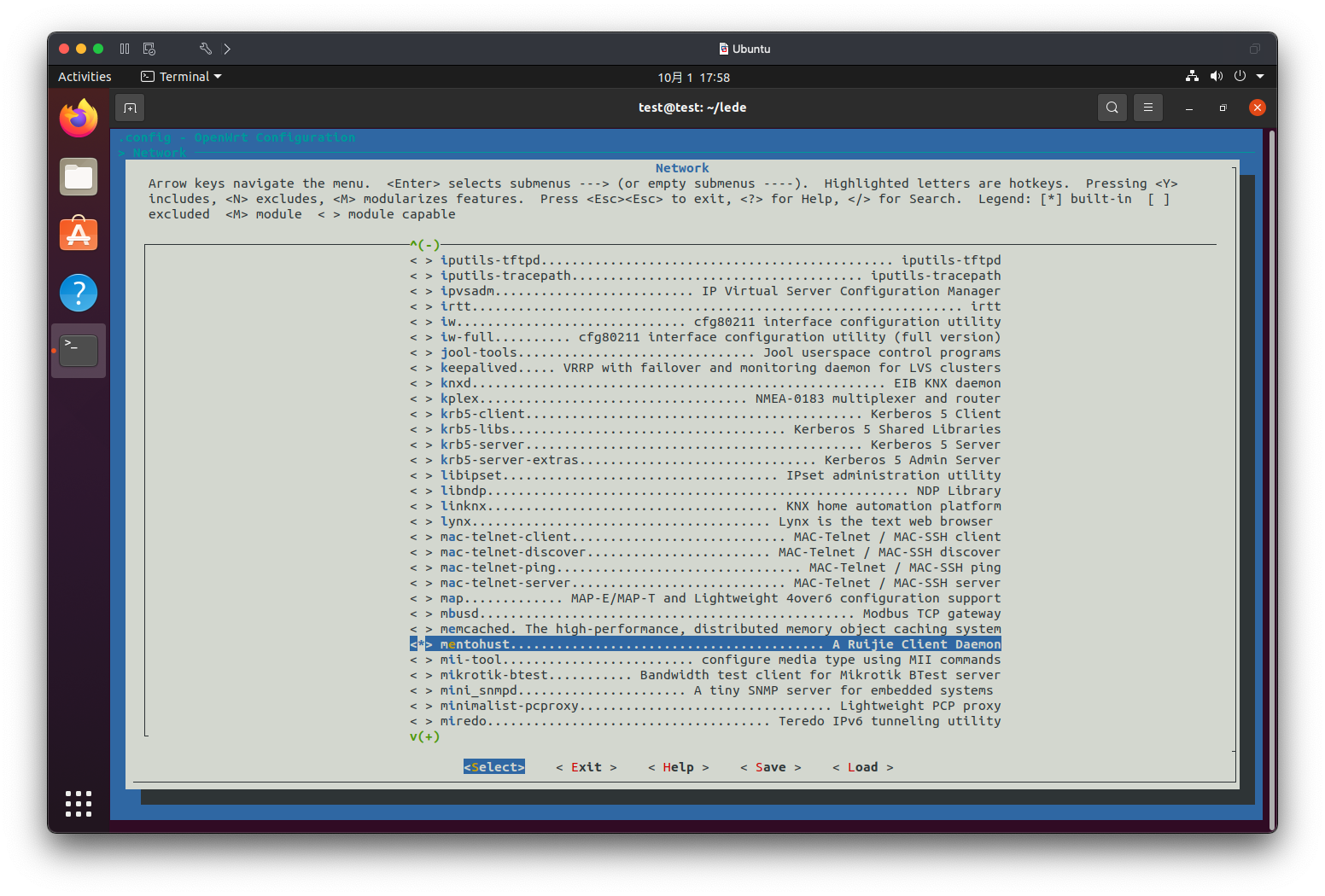Toggle the iw-full package selection
1325x896 pixels.
[x=421, y=337]
